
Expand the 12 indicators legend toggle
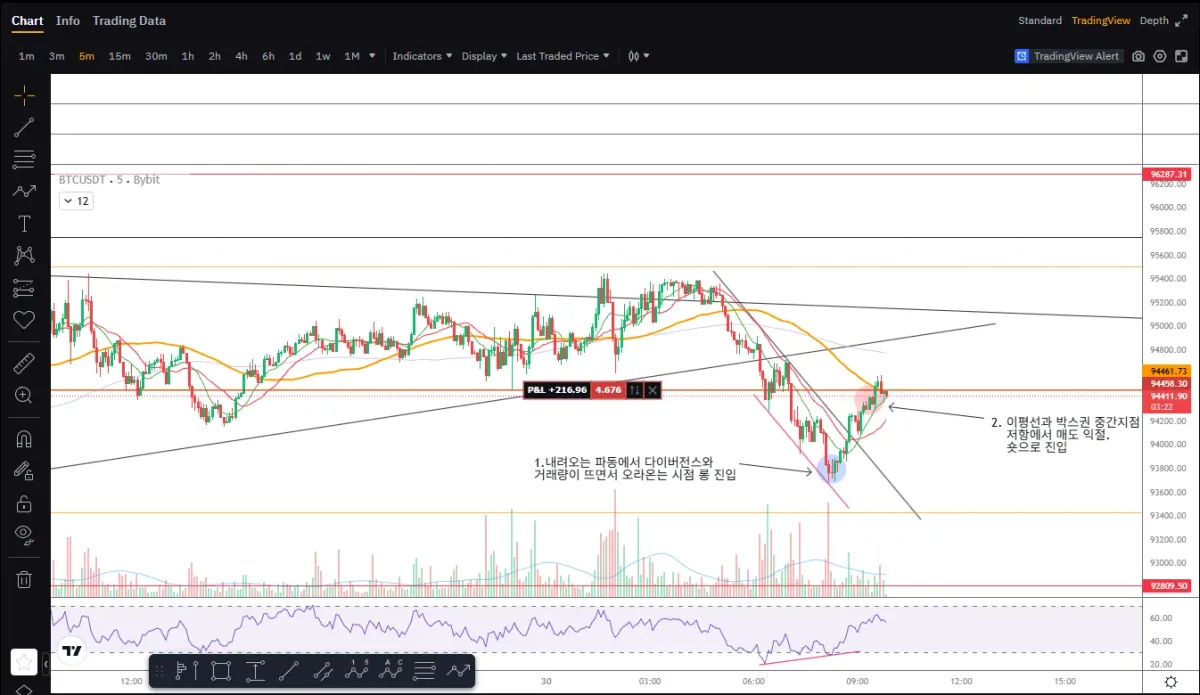pyautogui.click(x=76, y=201)
